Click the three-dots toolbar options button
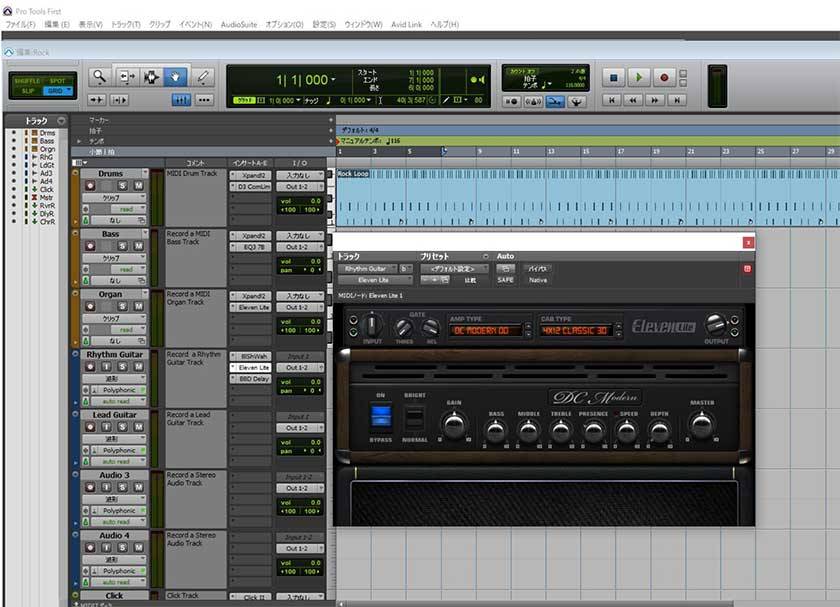Screen dimensions: 840x607 tap(204, 100)
